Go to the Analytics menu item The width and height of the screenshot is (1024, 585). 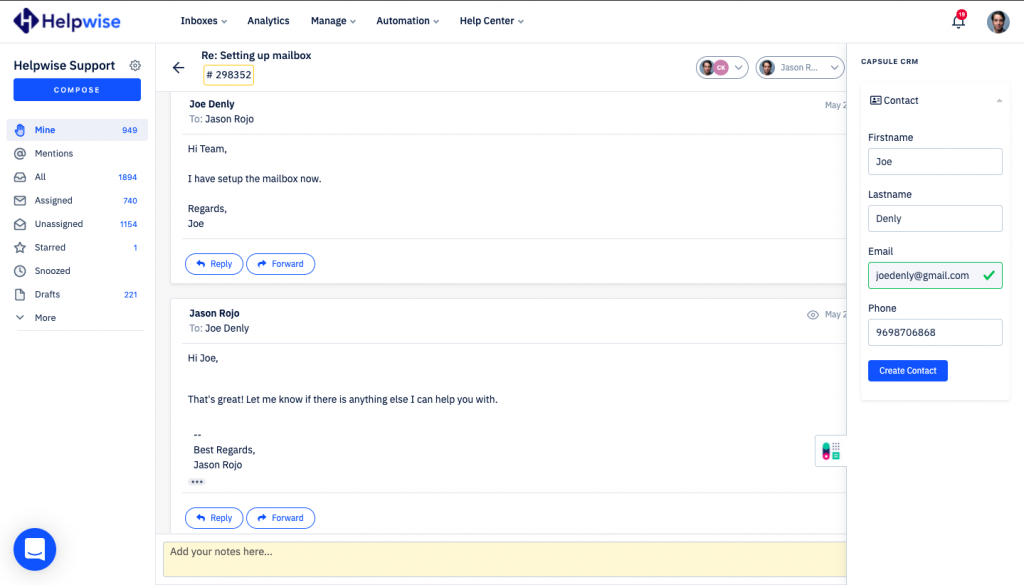tap(268, 21)
